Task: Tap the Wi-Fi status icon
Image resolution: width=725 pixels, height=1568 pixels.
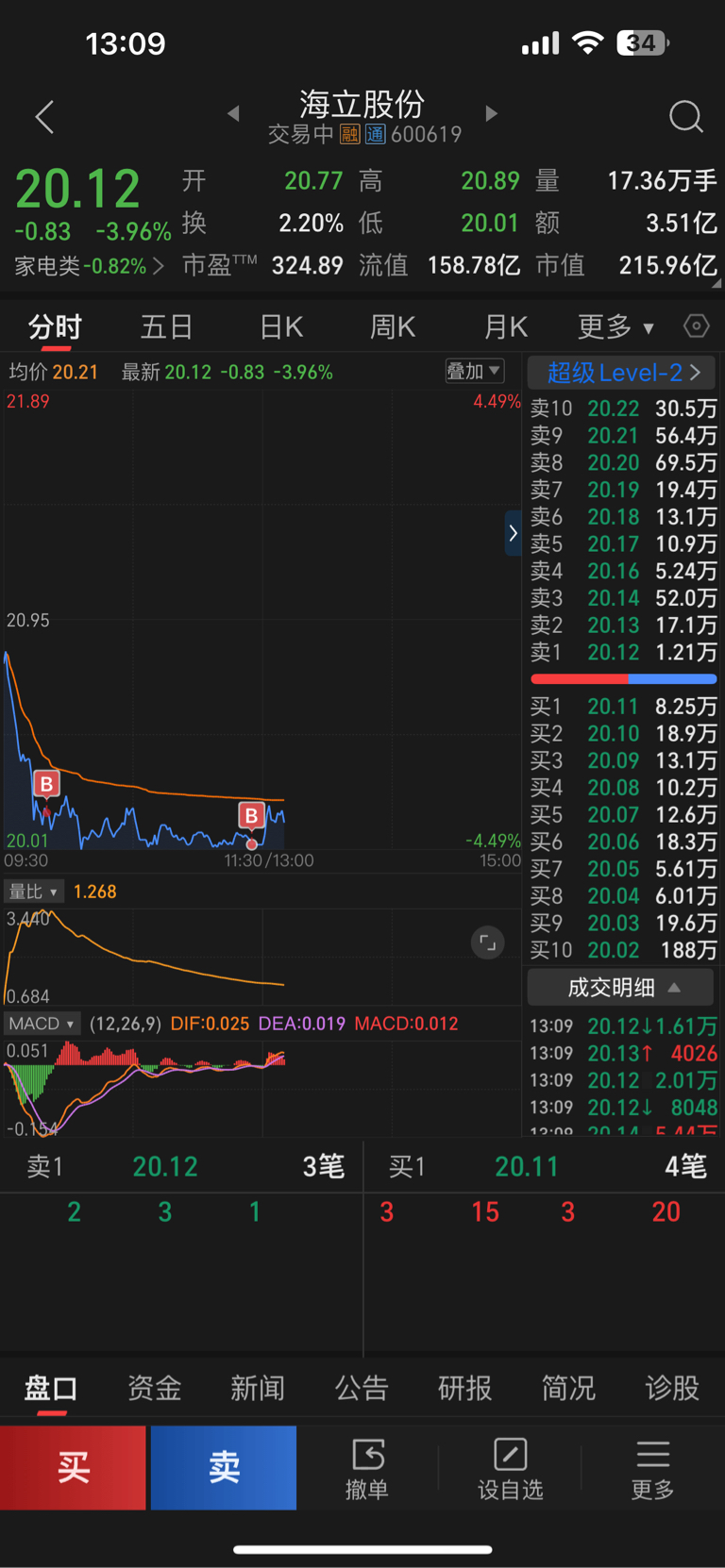Action: [x=588, y=42]
